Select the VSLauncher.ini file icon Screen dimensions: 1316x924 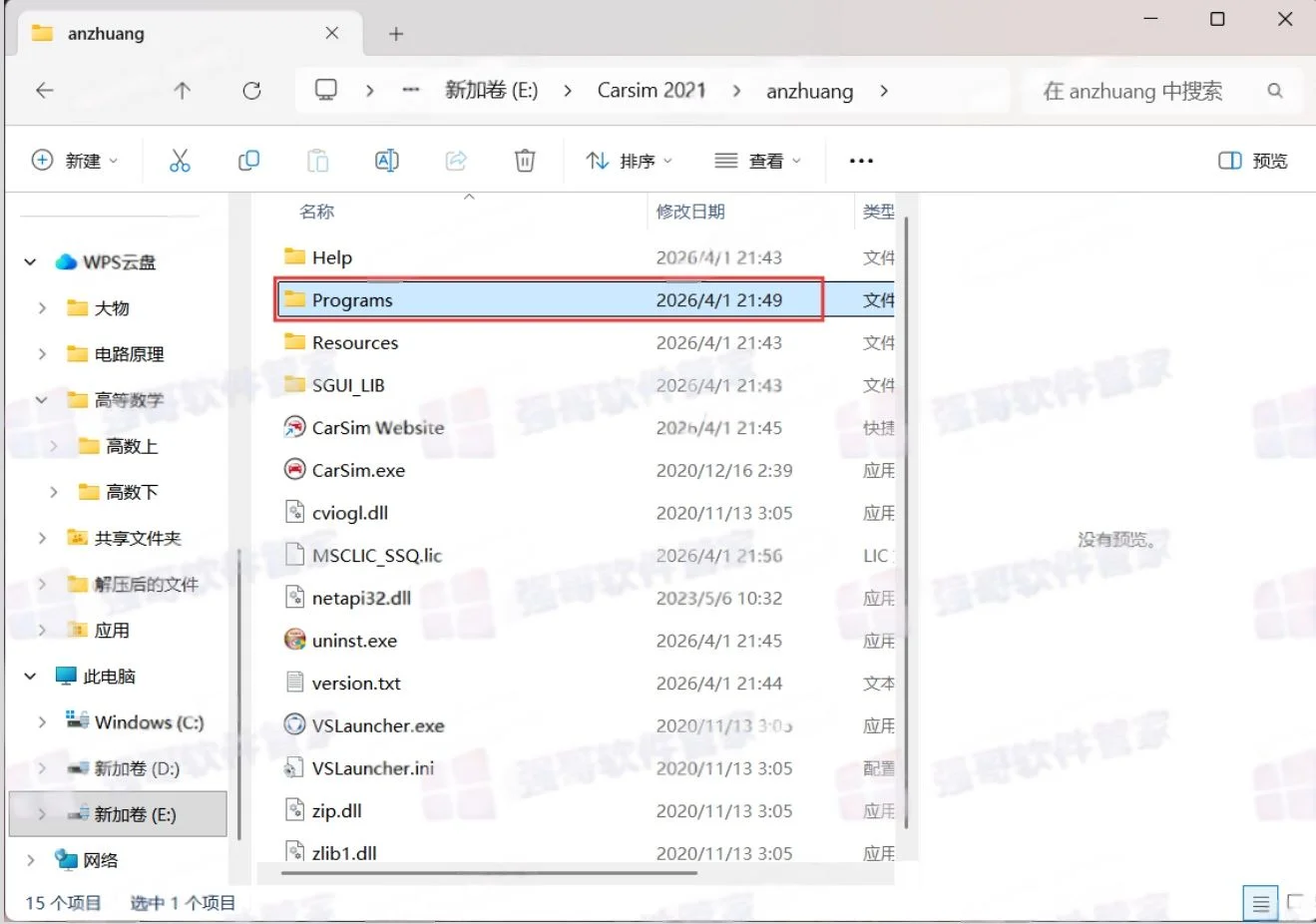(294, 767)
